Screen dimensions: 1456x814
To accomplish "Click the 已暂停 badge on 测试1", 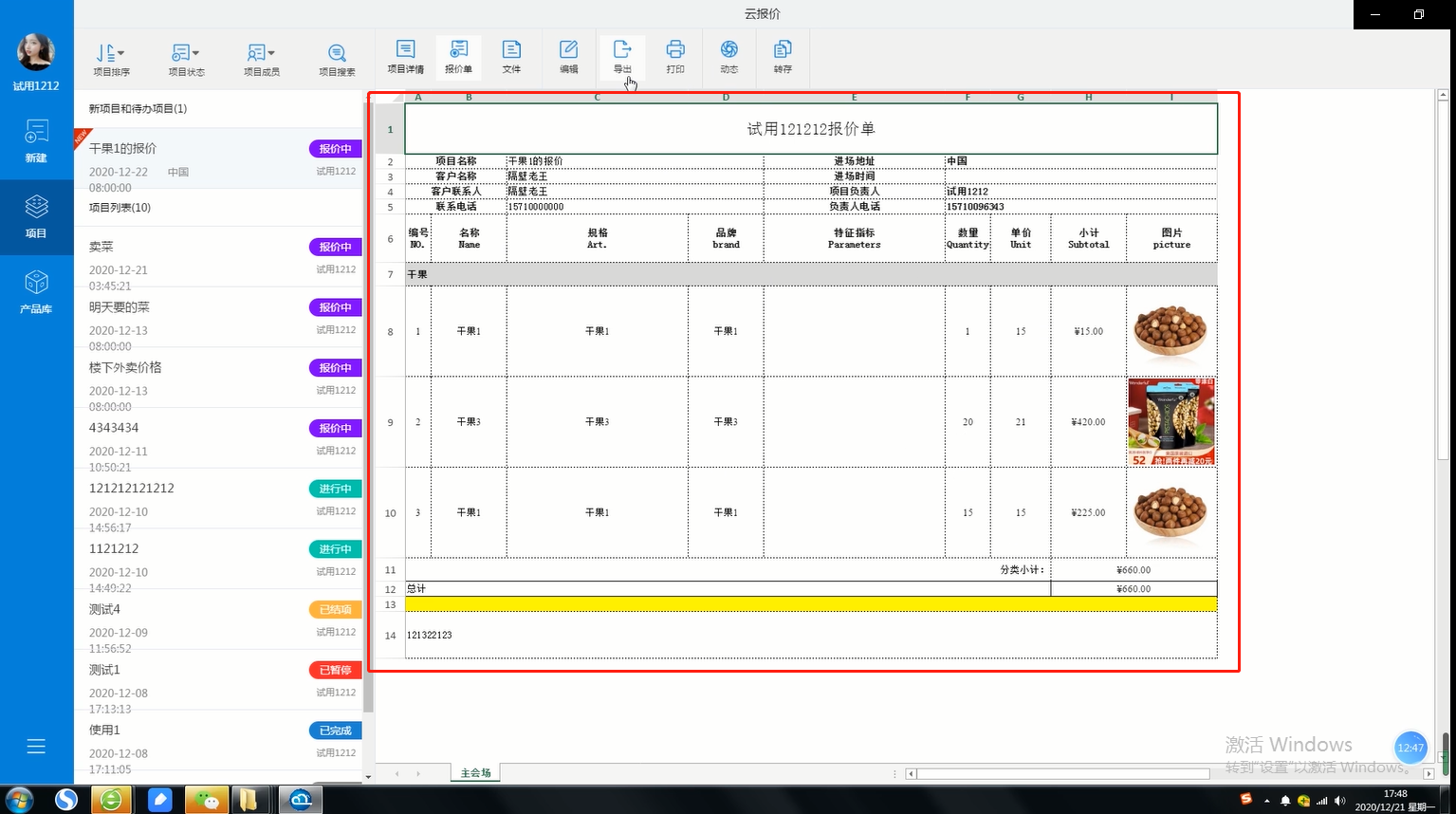I will tap(335, 671).
